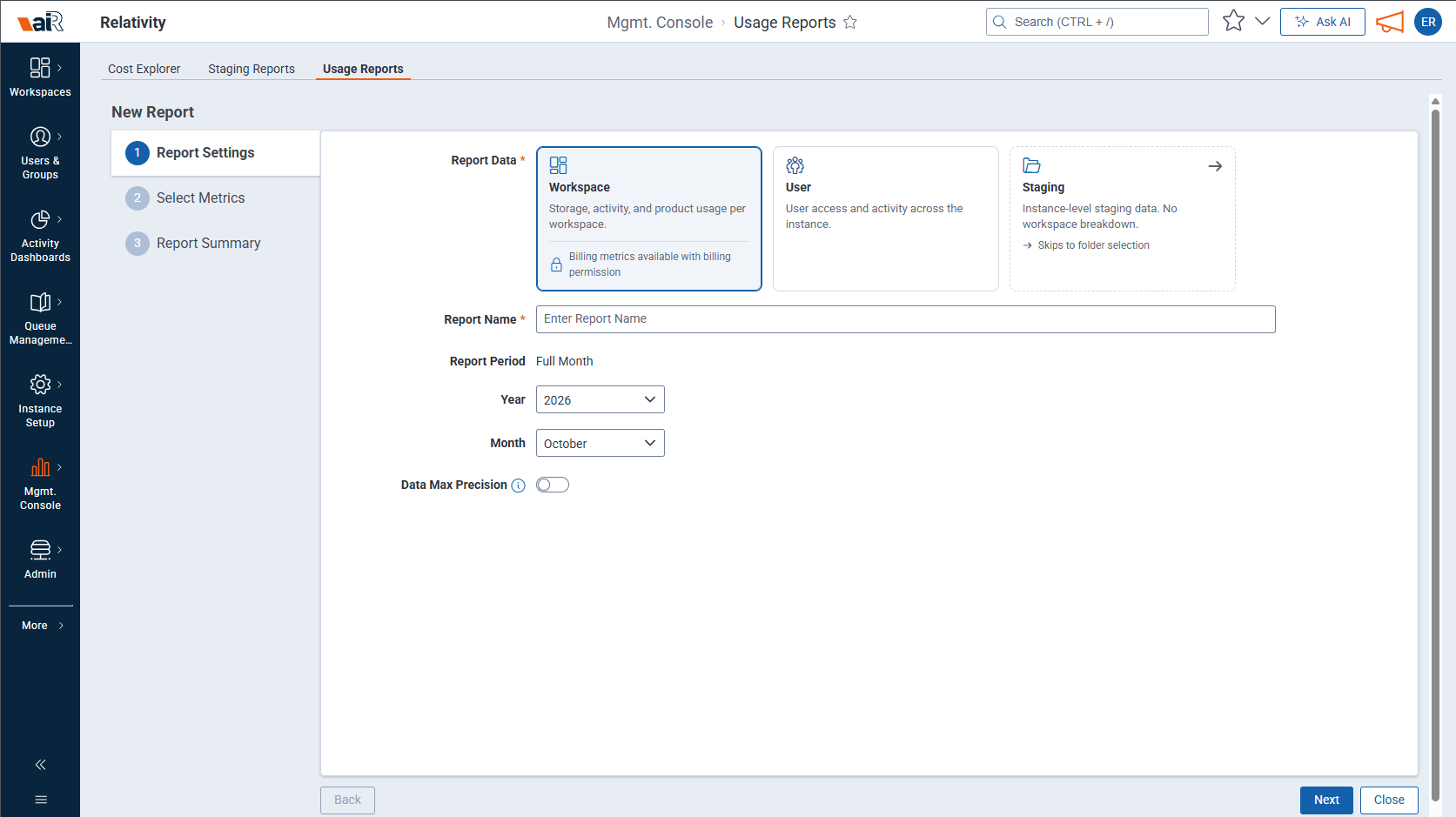1456x817 pixels.
Task: Click the arrow icon on Staging card
Action: point(1215,166)
